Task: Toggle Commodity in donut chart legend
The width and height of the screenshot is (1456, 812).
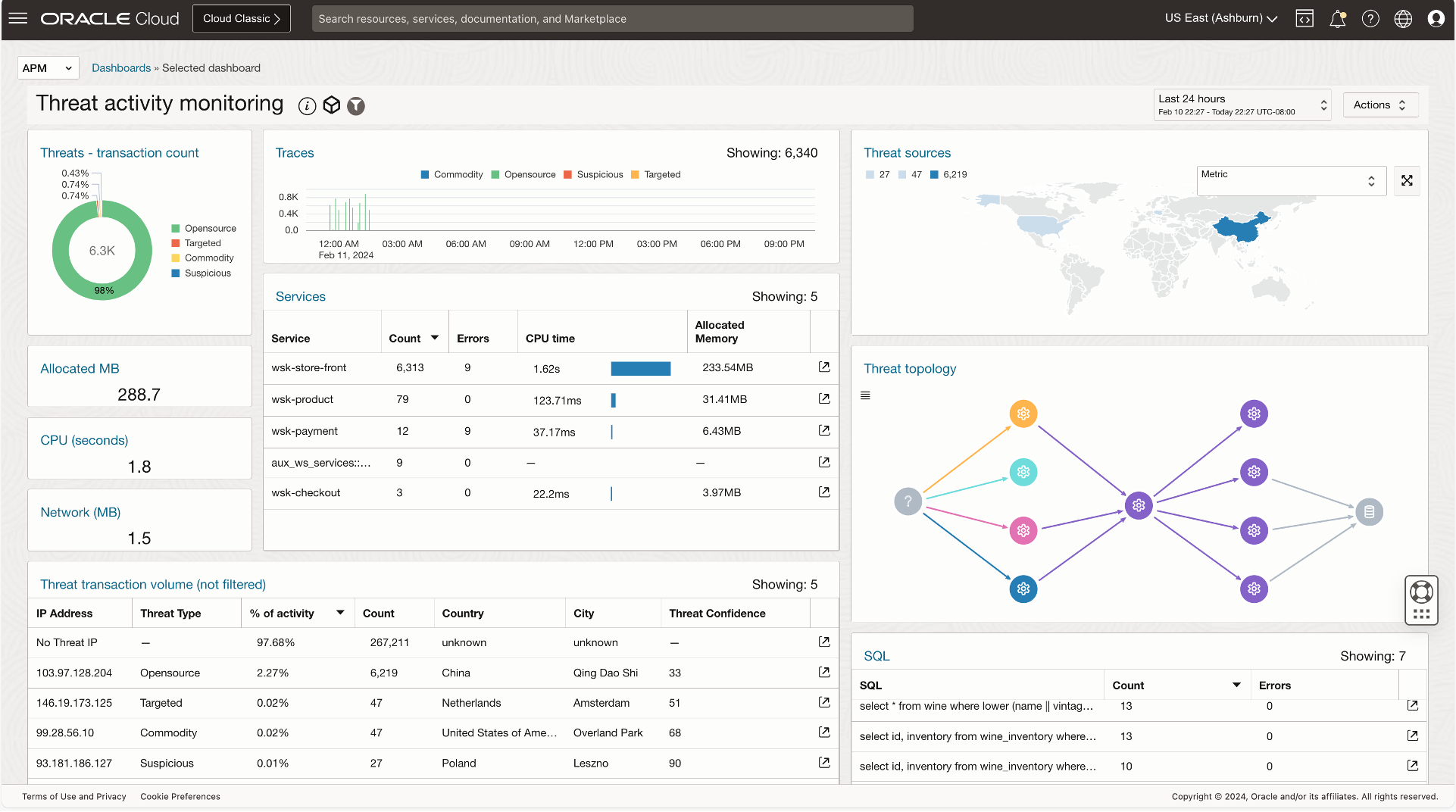Action: coord(202,258)
